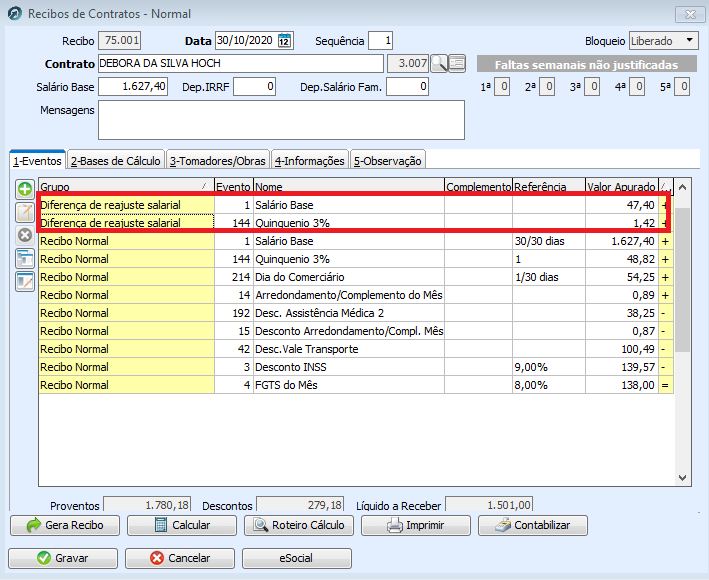Click the Contabilizar button
The width and height of the screenshot is (709, 580).
[x=533, y=525]
